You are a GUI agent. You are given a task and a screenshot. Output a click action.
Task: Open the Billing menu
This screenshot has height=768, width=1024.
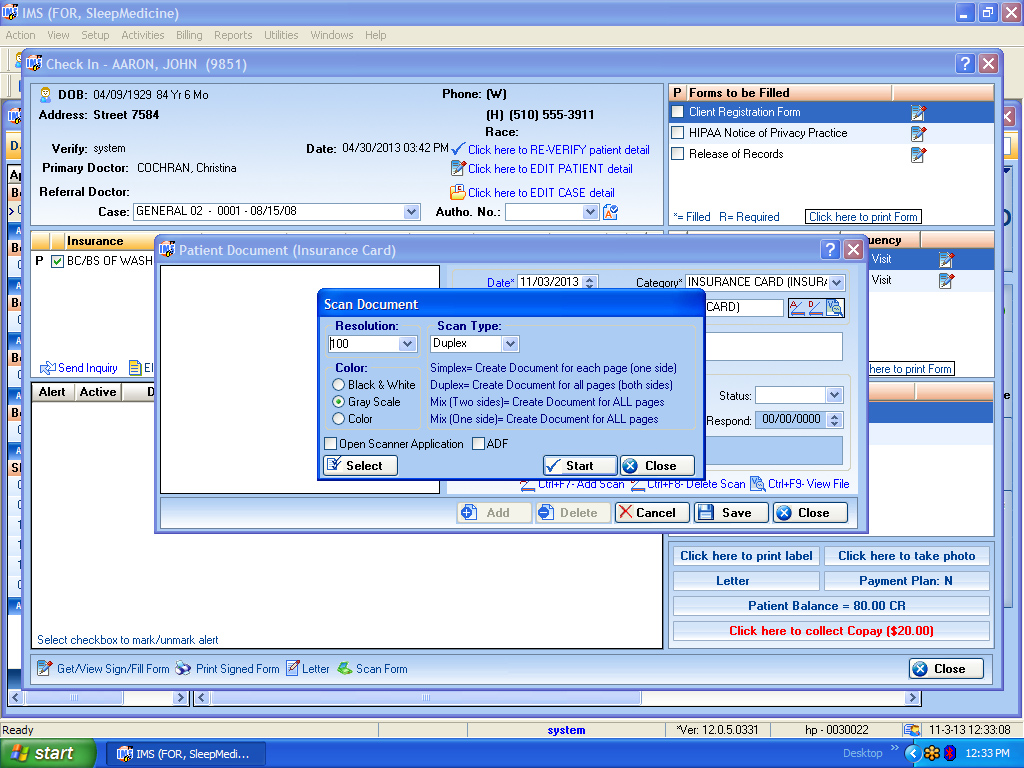pos(189,35)
